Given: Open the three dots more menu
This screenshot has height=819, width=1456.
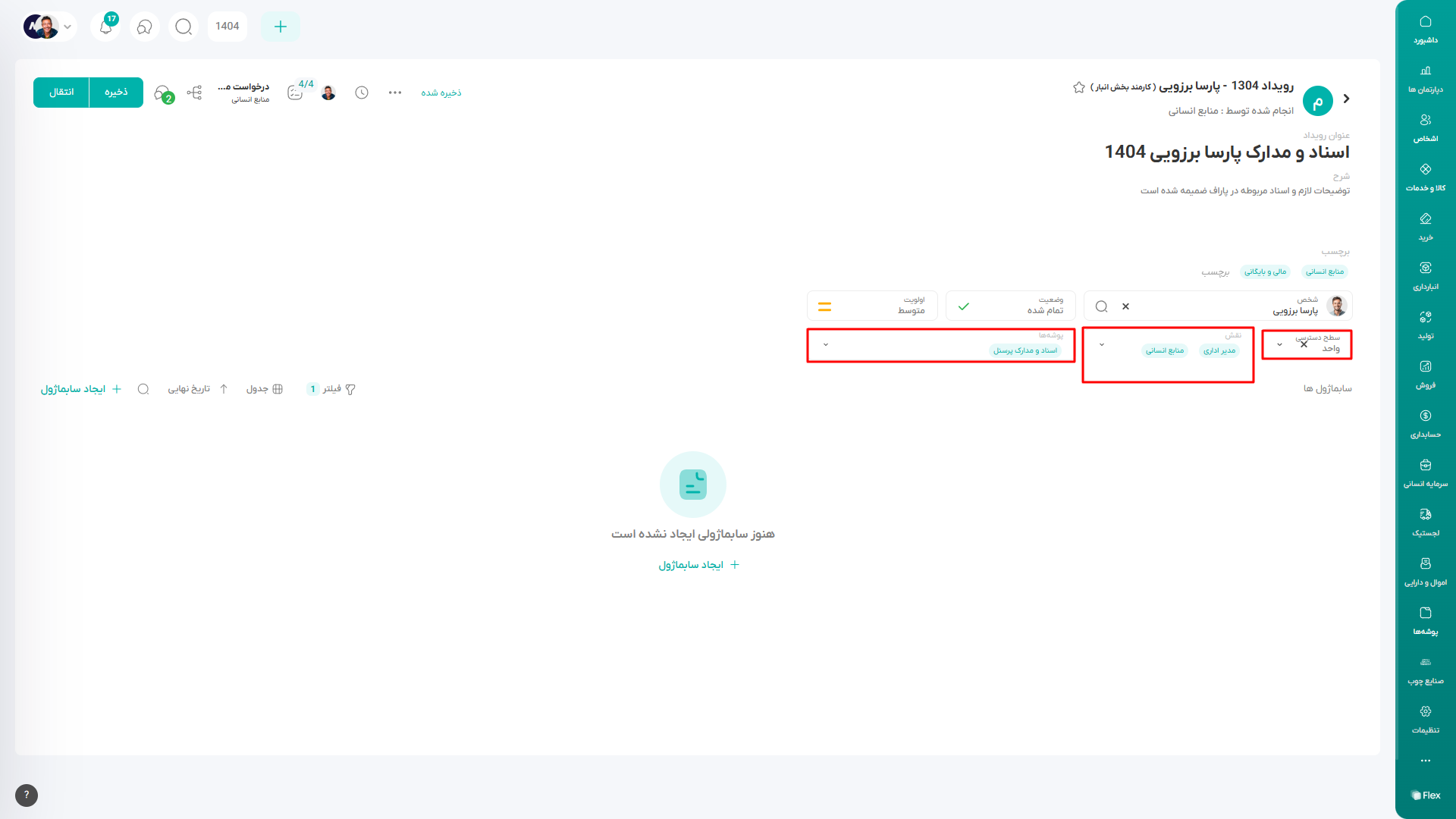Looking at the screenshot, I should pos(395,93).
